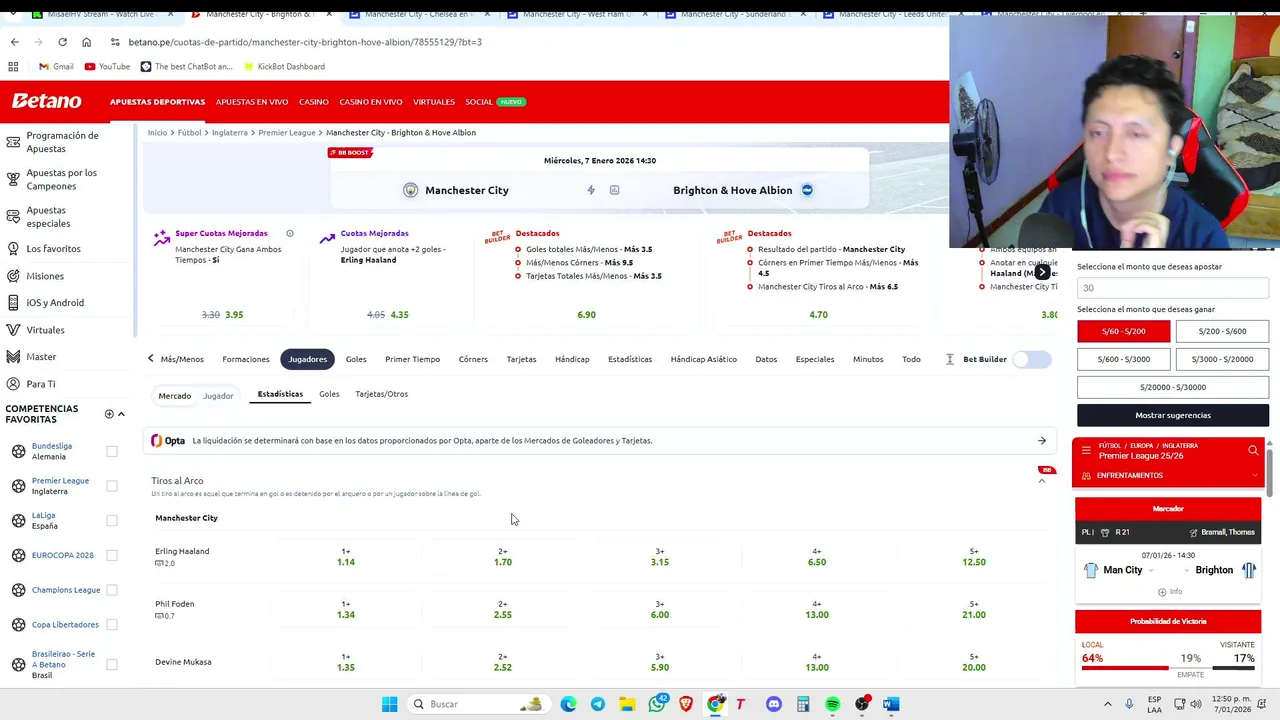This screenshot has width=1280, height=720.
Task: Click the Betano logo
Action: coord(46,101)
